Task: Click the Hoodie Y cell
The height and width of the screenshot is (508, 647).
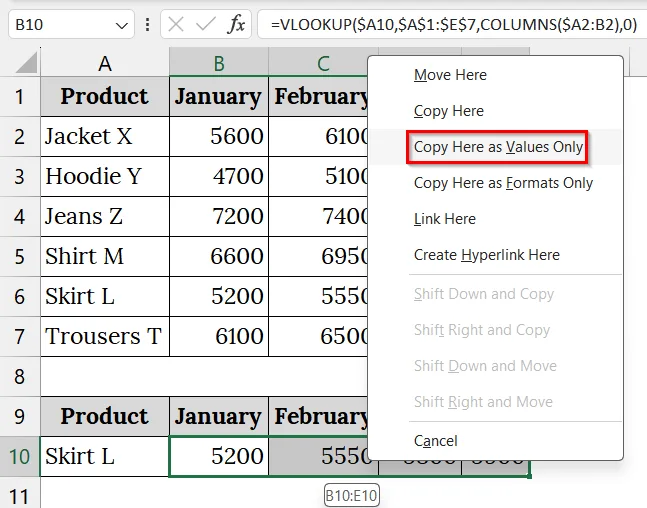Action: (x=105, y=177)
